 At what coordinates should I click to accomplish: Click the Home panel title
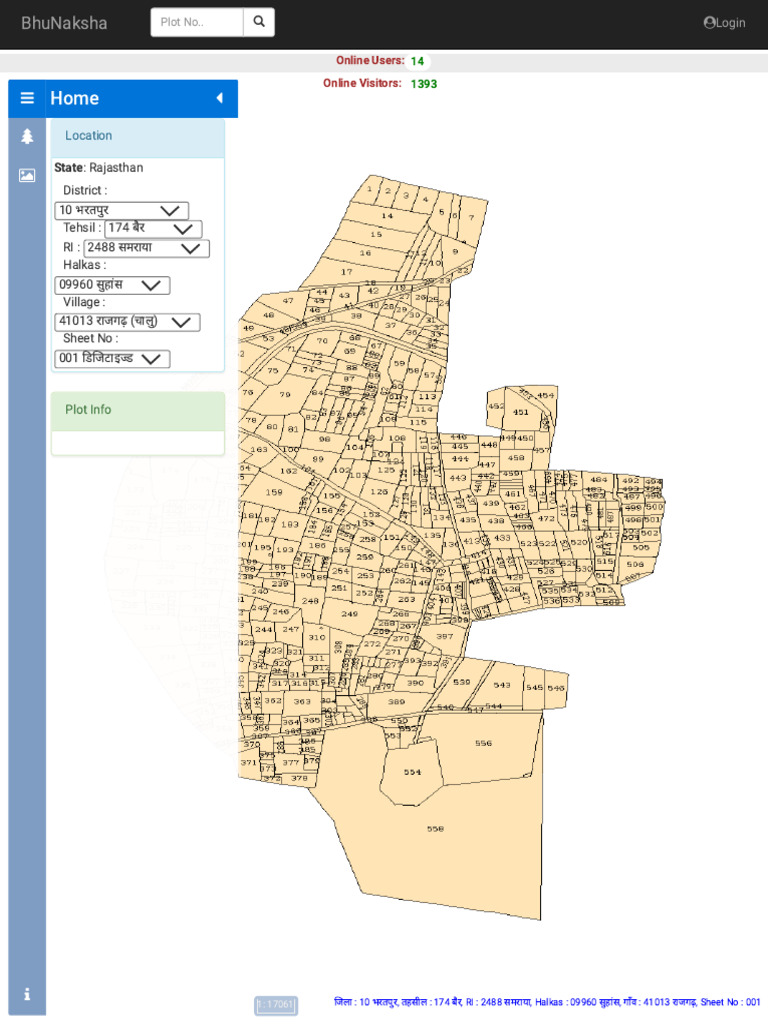click(x=74, y=99)
